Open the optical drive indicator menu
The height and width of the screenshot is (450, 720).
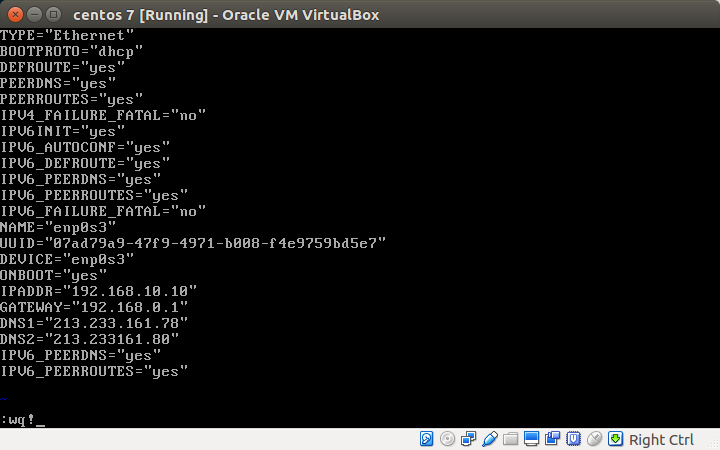tap(448, 439)
